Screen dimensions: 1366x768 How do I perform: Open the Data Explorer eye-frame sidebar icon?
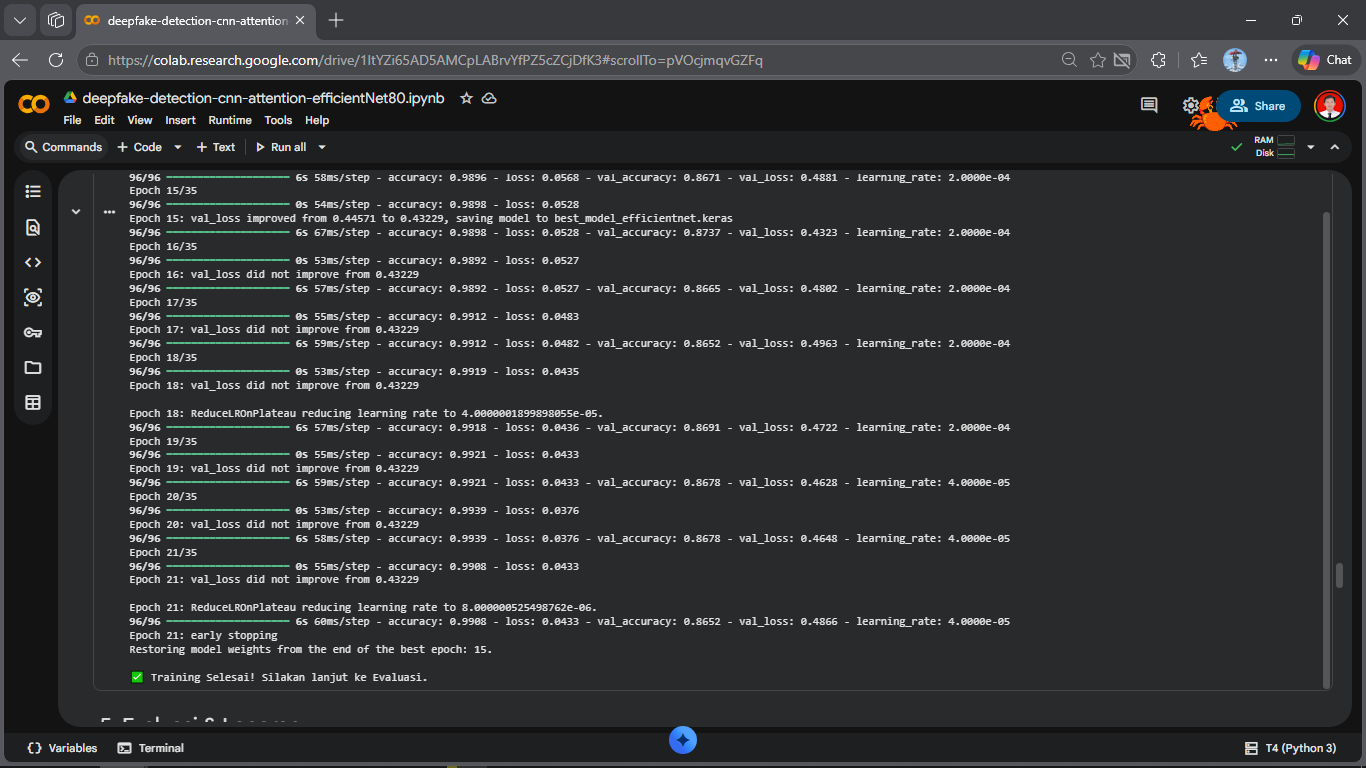[33, 297]
